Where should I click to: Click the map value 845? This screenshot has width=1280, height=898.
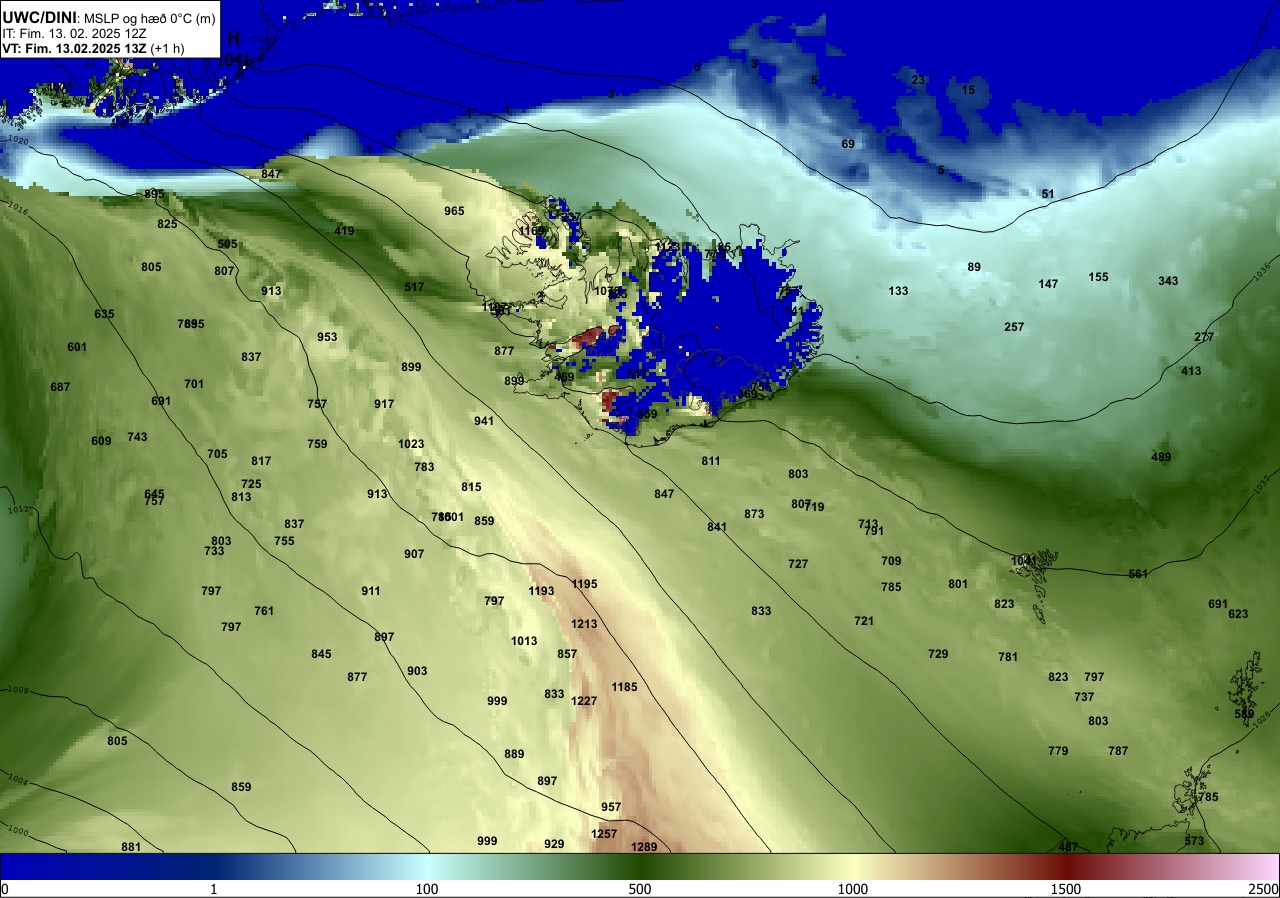click(321, 654)
